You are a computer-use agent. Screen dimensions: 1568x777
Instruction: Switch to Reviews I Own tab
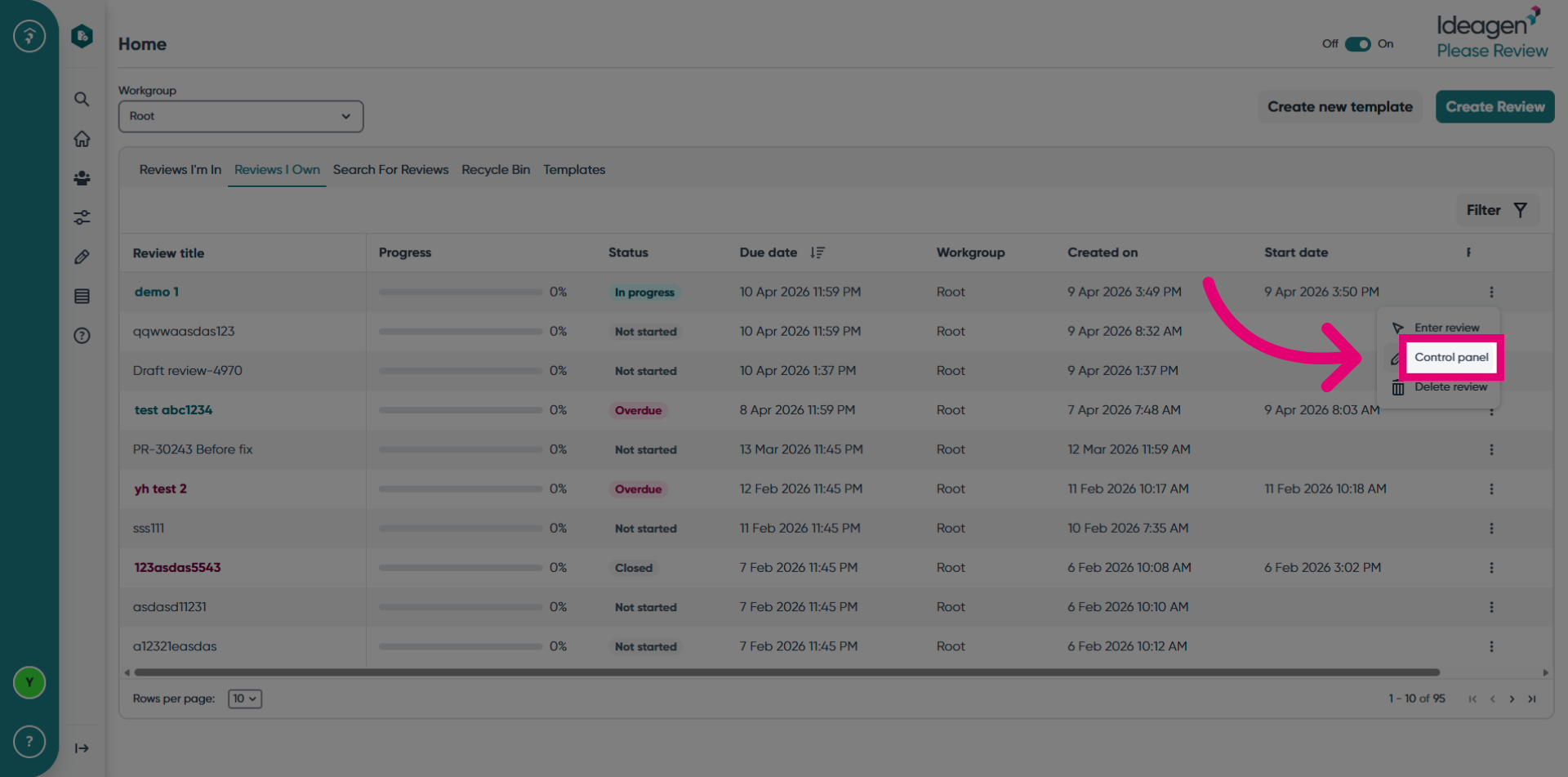click(x=277, y=170)
